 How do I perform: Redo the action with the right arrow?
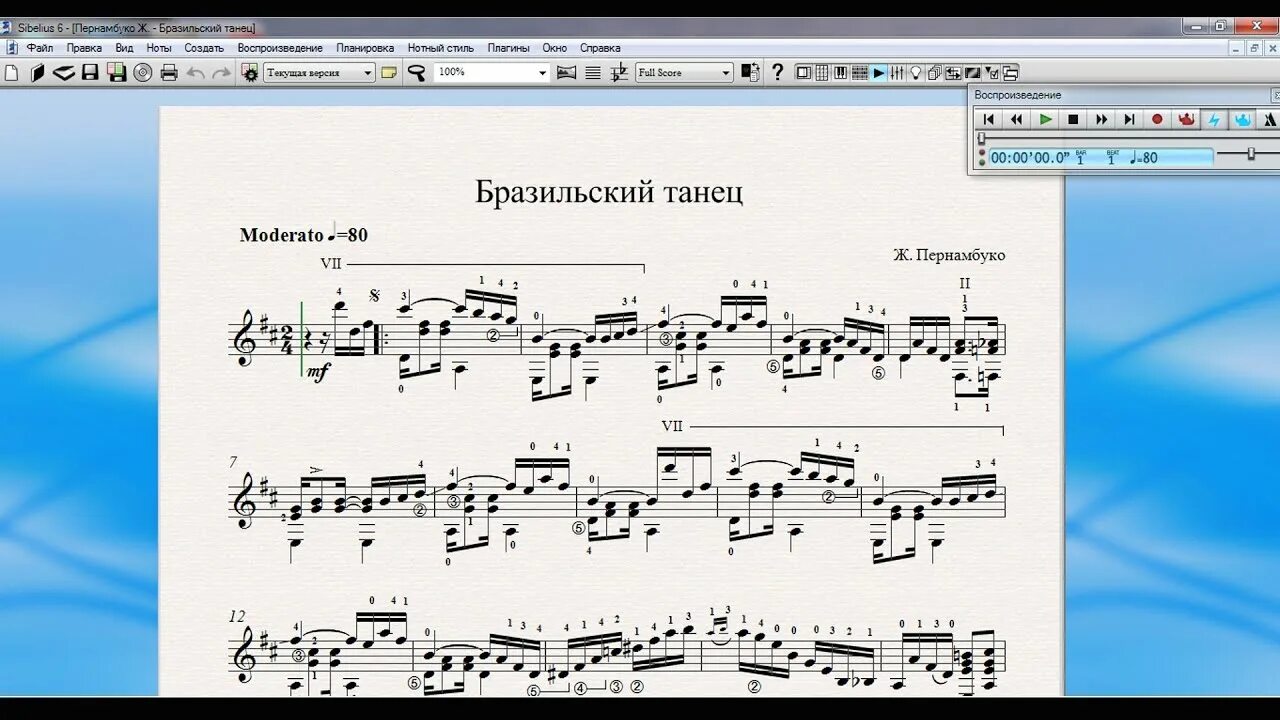[221, 72]
